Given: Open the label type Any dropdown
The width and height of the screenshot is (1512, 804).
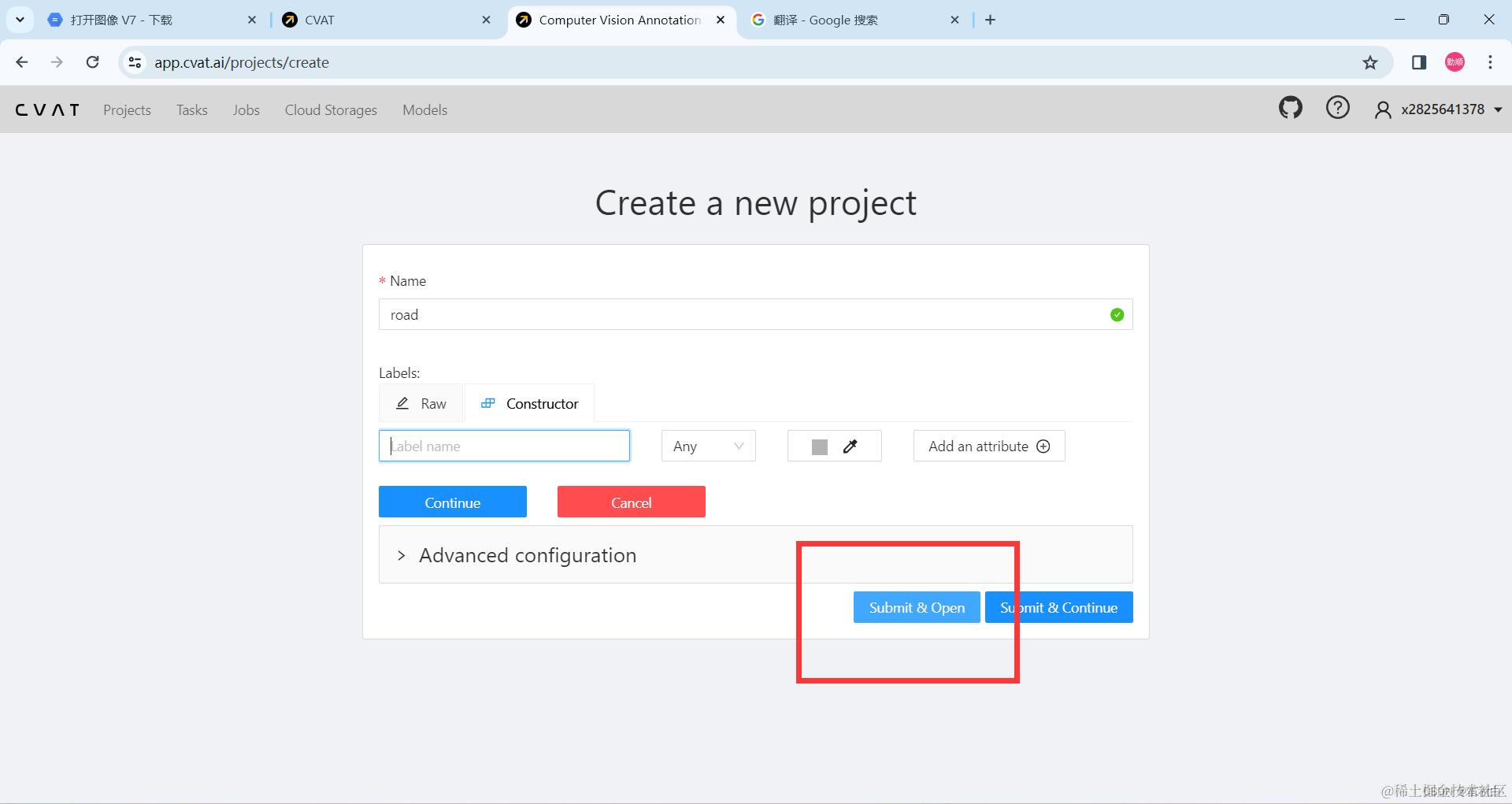Looking at the screenshot, I should click(x=708, y=446).
